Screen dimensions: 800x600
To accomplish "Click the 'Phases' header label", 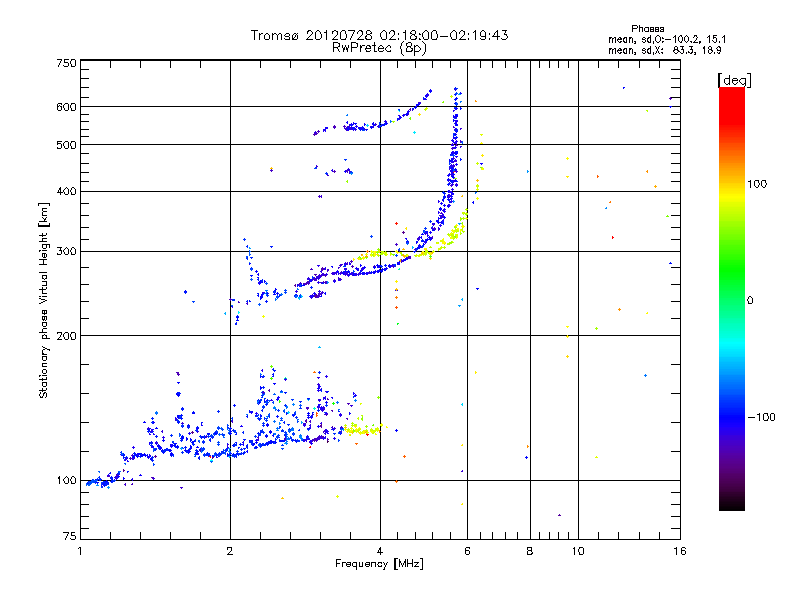I will (647, 29).
